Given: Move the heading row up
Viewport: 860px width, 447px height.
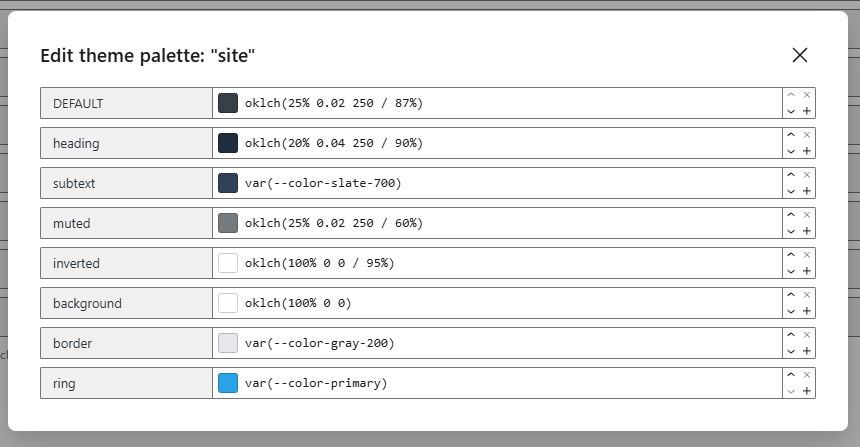Looking at the screenshot, I should tap(791, 135).
